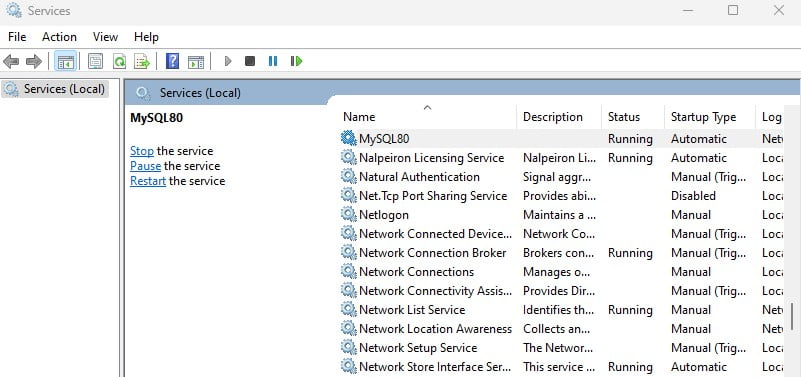
Task: Click gear icon beside Network List Service
Action: 348,309
